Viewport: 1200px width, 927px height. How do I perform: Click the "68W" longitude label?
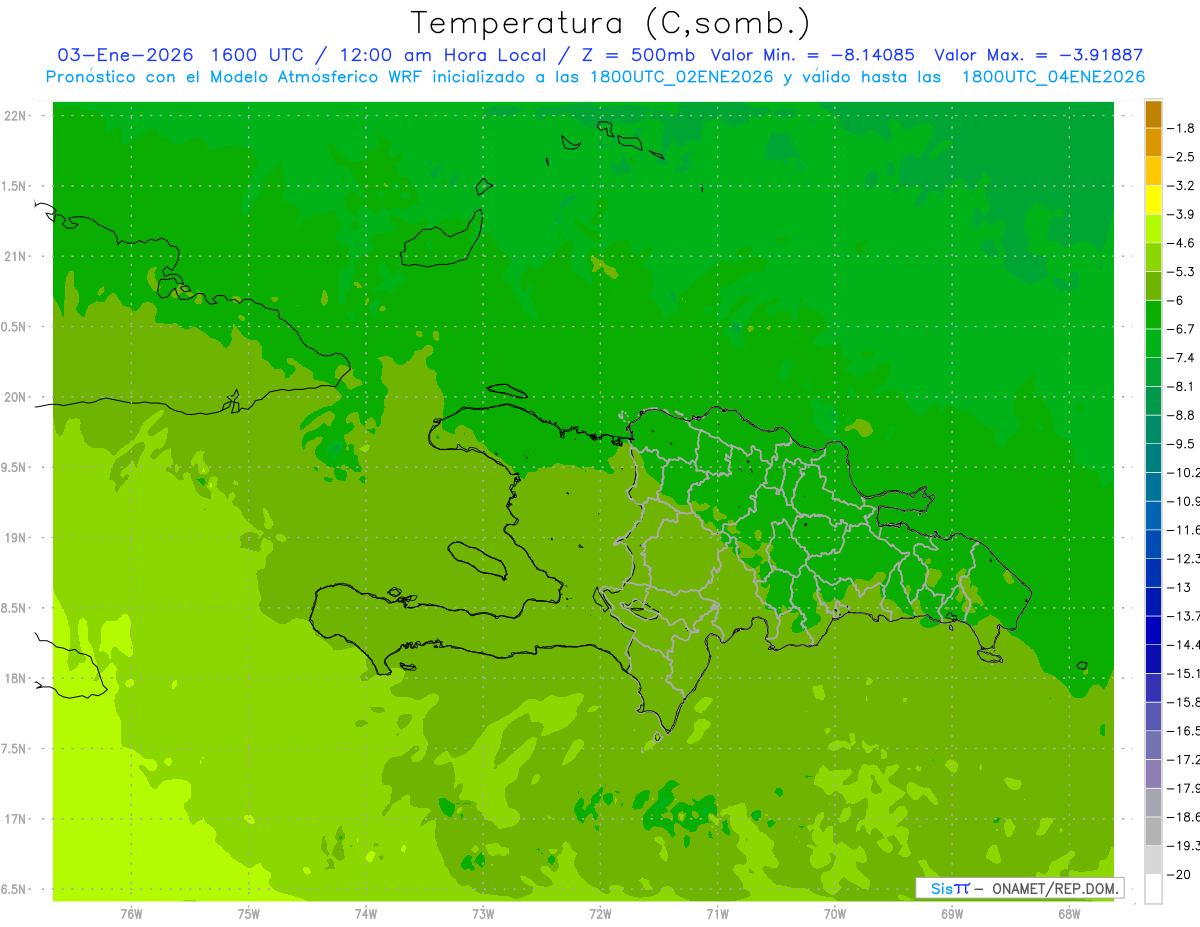click(1069, 914)
